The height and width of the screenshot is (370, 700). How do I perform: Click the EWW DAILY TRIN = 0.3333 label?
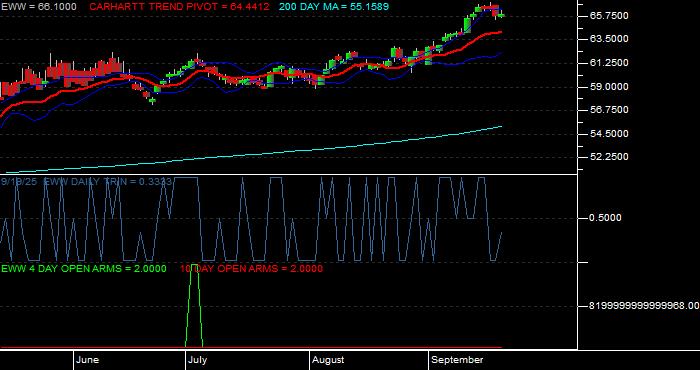pos(107,182)
